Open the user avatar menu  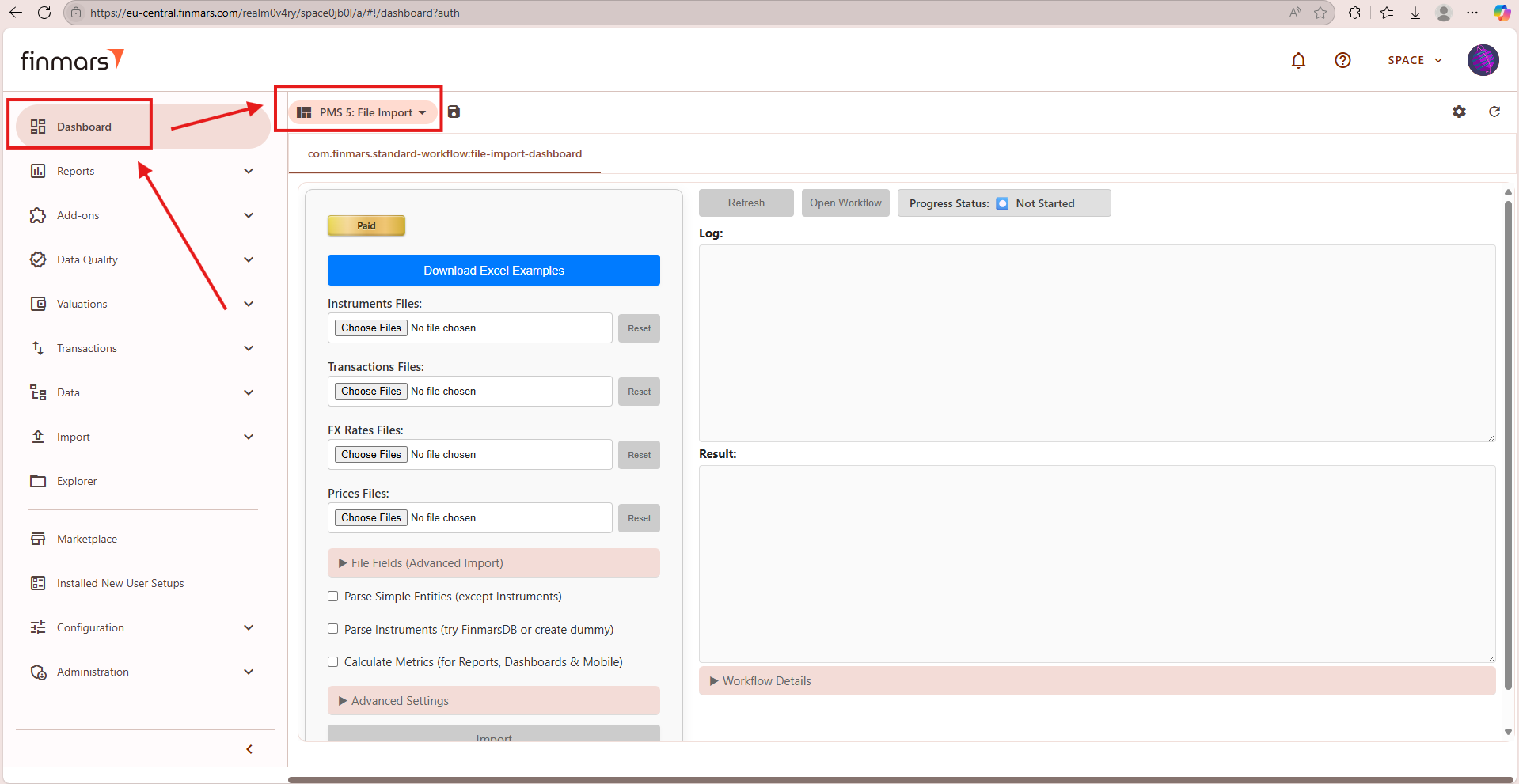click(1483, 60)
